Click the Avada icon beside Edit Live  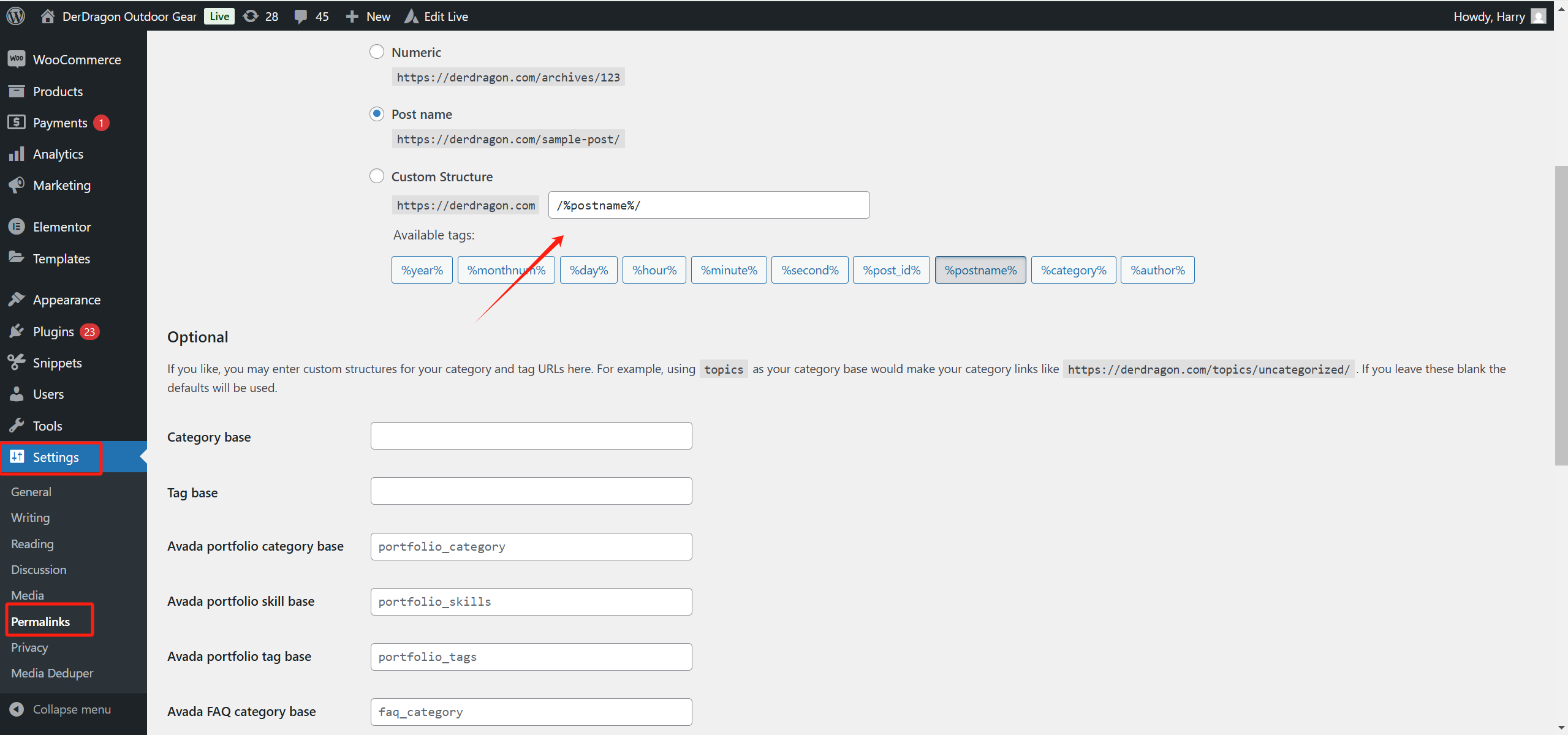pyautogui.click(x=411, y=16)
